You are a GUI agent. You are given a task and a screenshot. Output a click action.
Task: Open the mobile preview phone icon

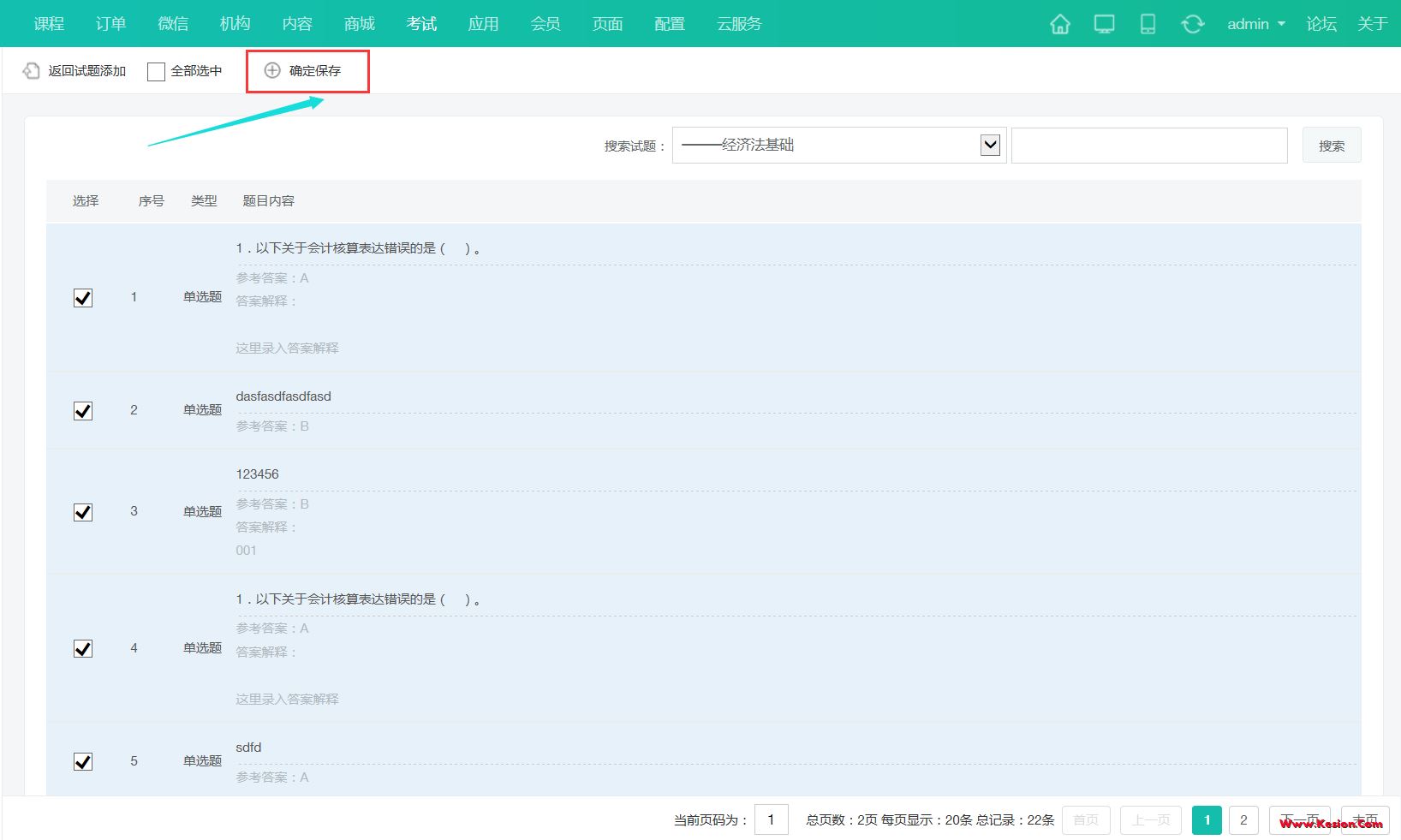tap(1148, 24)
